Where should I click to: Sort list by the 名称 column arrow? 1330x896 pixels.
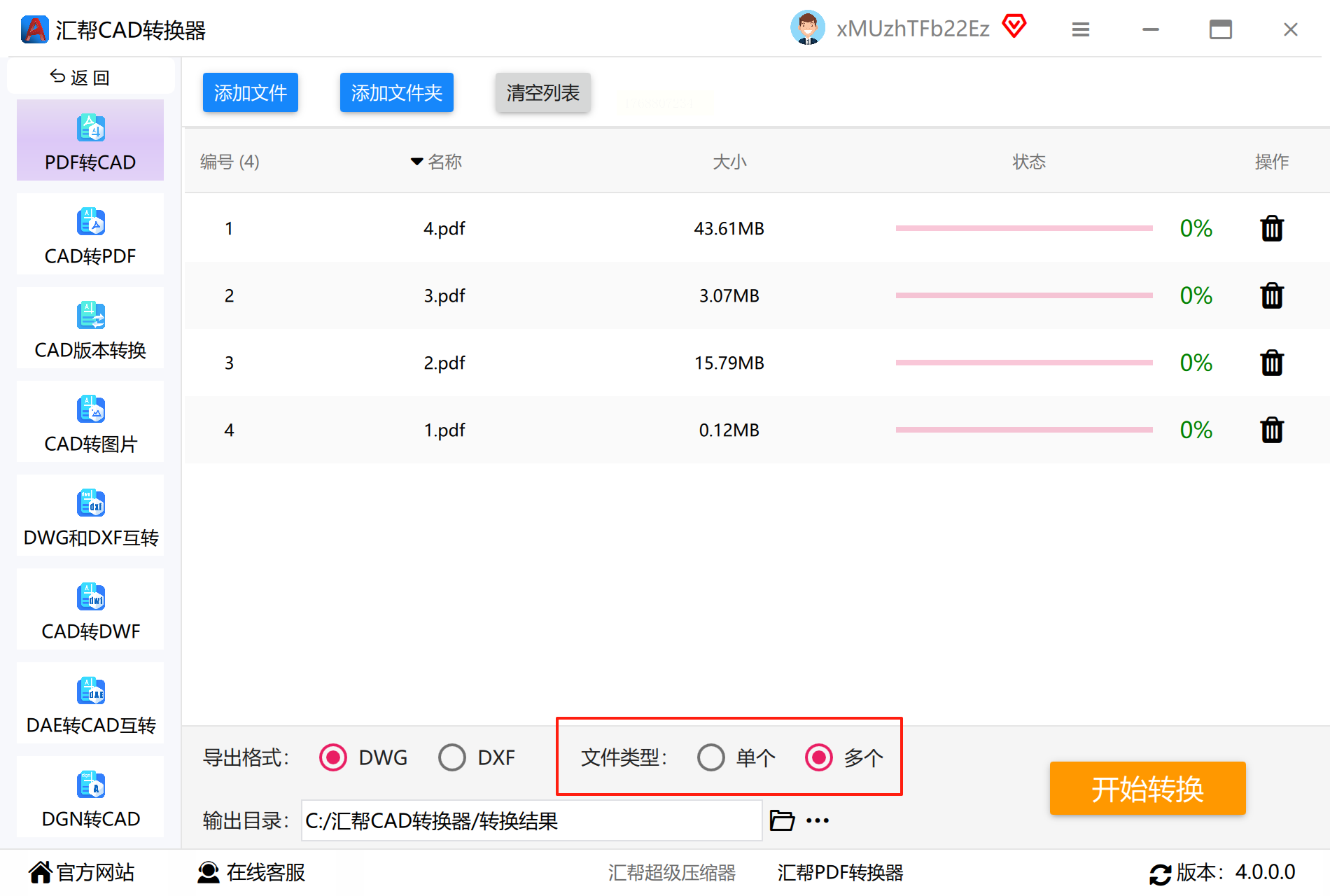click(x=417, y=162)
